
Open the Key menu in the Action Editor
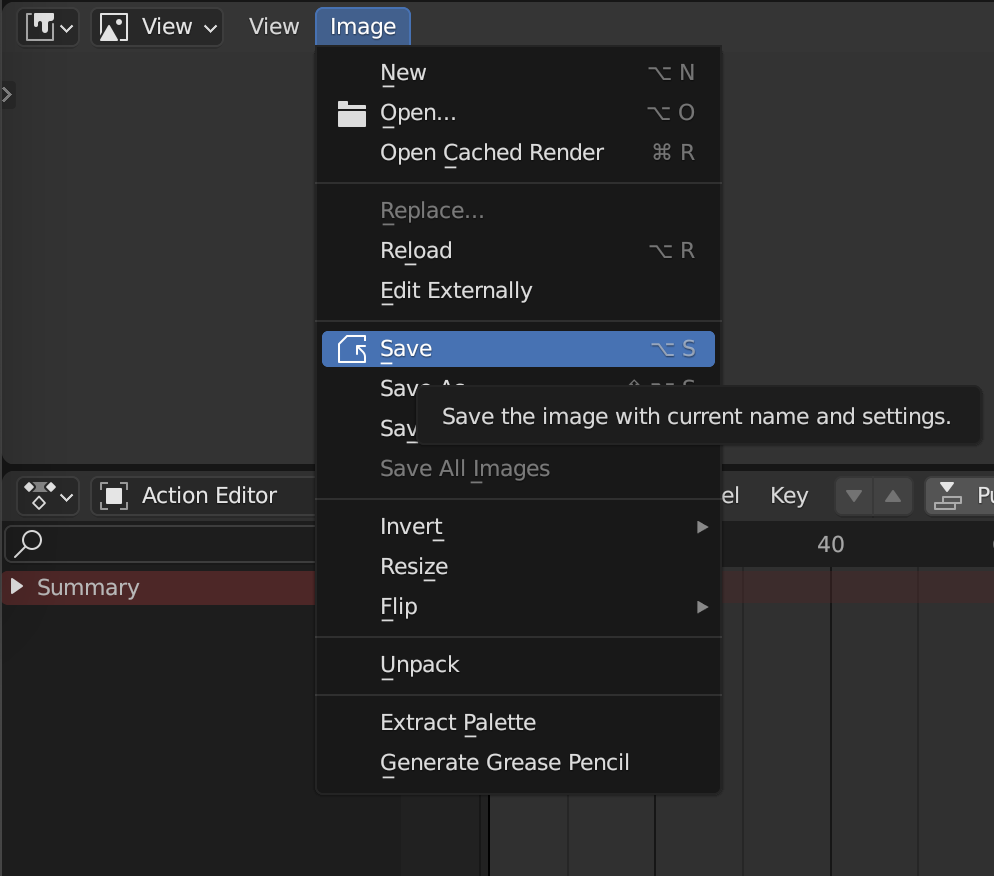789,496
